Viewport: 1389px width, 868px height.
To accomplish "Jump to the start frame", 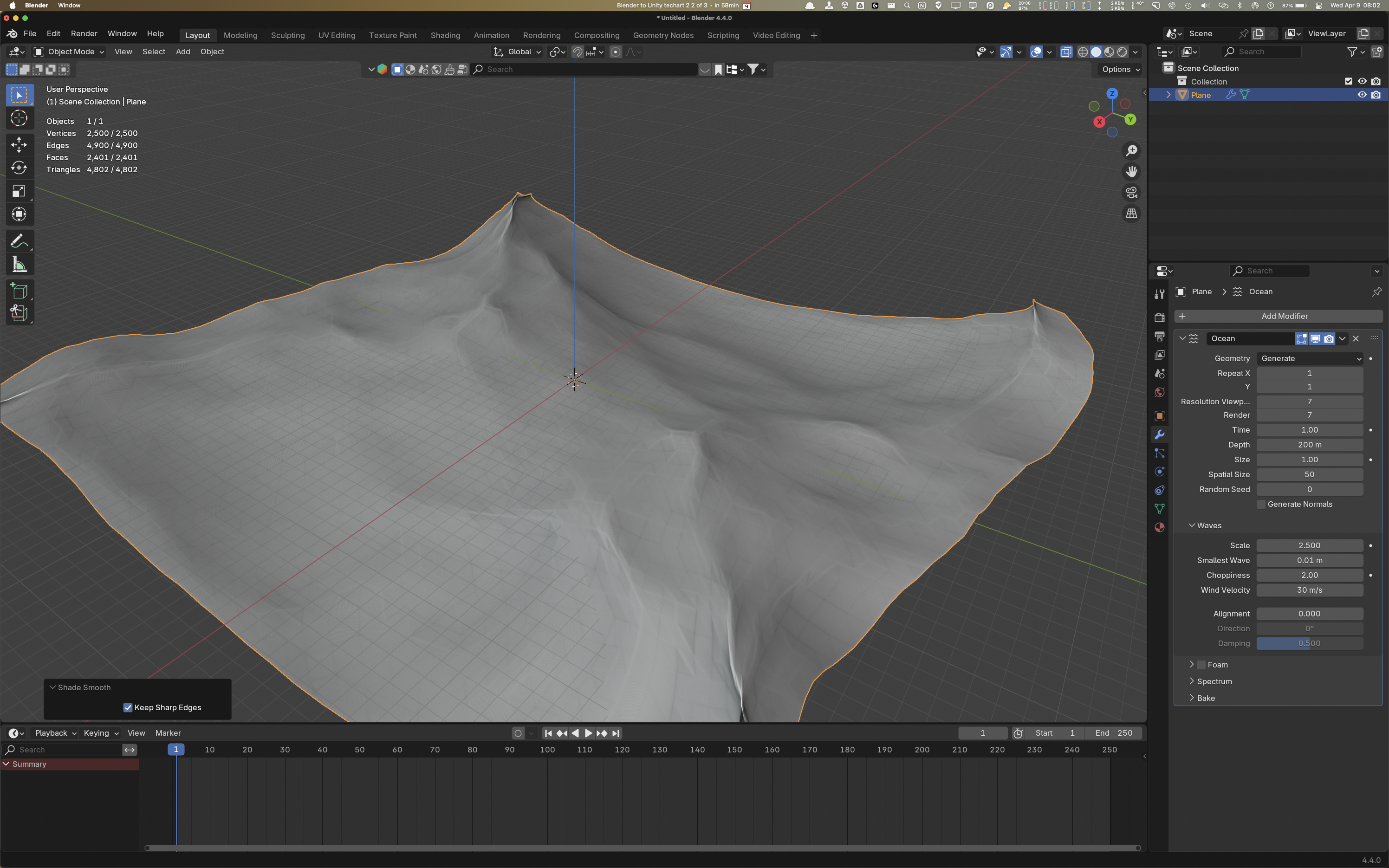I will click(548, 733).
